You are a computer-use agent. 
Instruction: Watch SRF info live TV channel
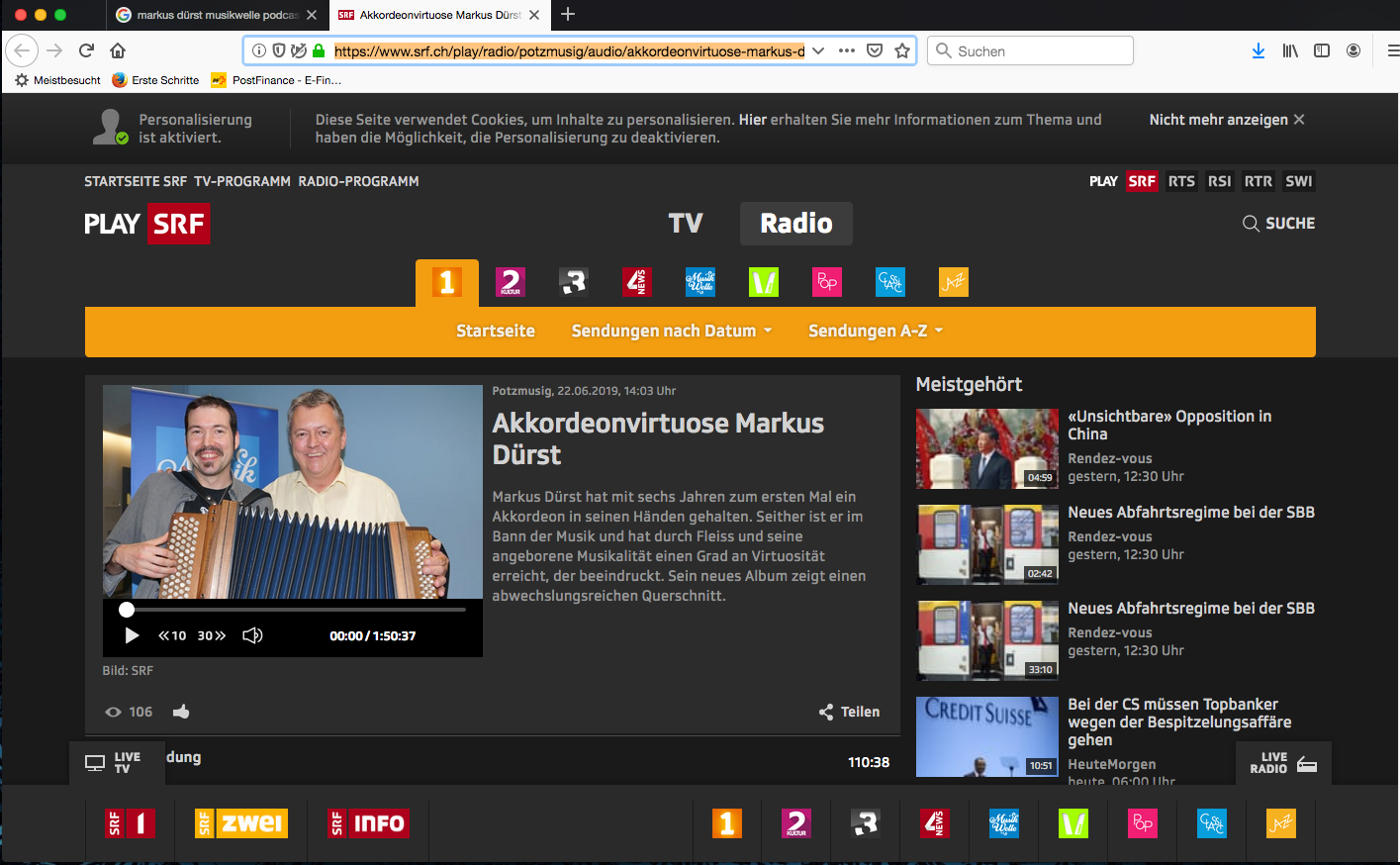(x=369, y=823)
